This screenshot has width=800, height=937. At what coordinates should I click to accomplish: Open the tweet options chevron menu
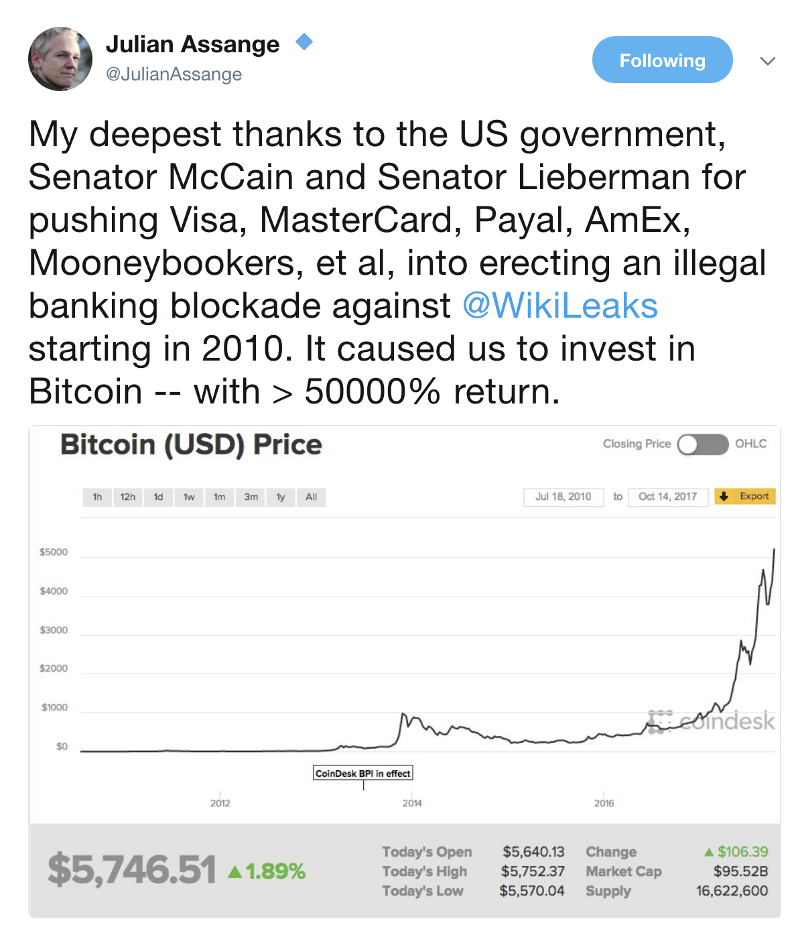(x=768, y=61)
